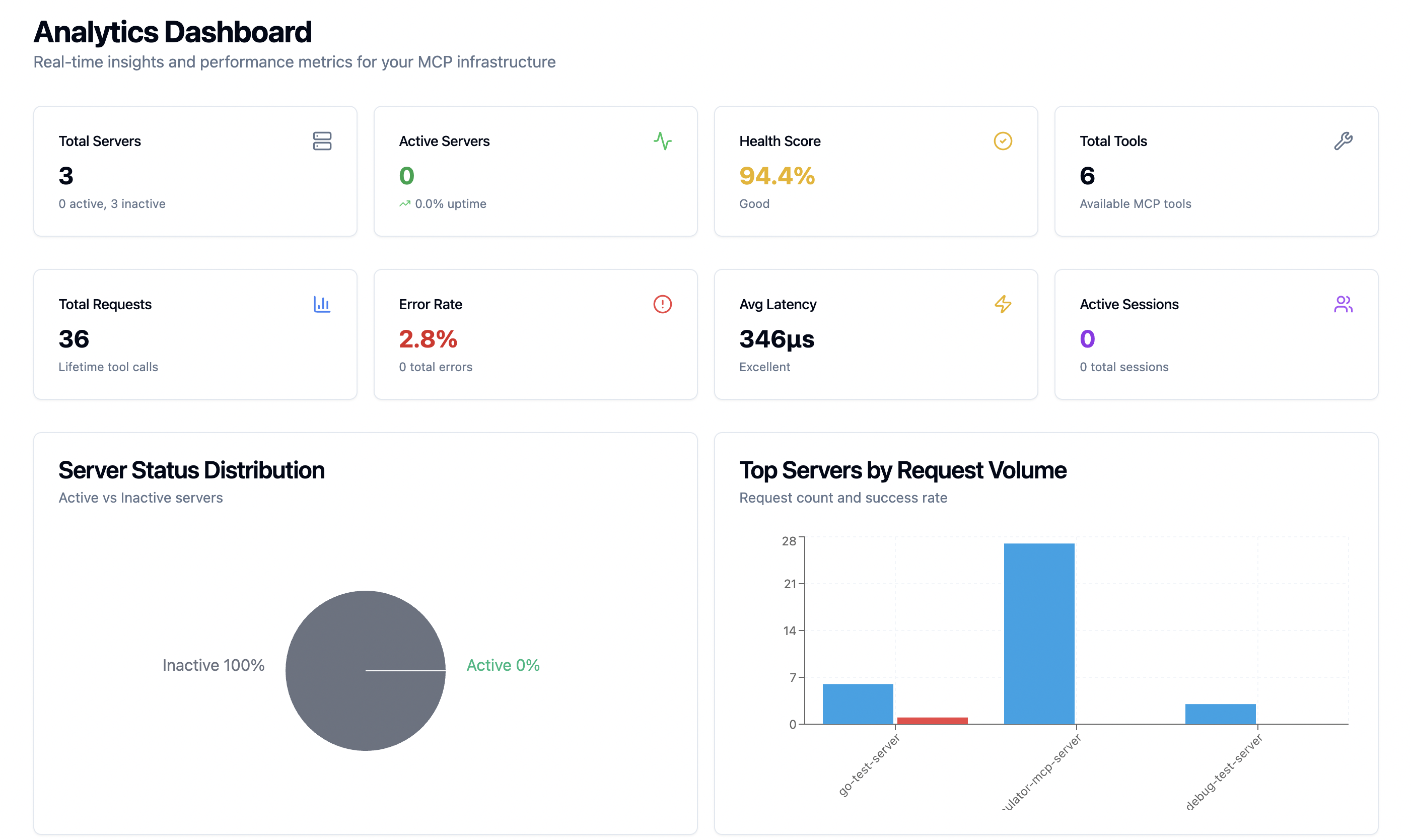Click the server rack icon in Total Servers
The image size is (1411, 840).
(x=321, y=141)
